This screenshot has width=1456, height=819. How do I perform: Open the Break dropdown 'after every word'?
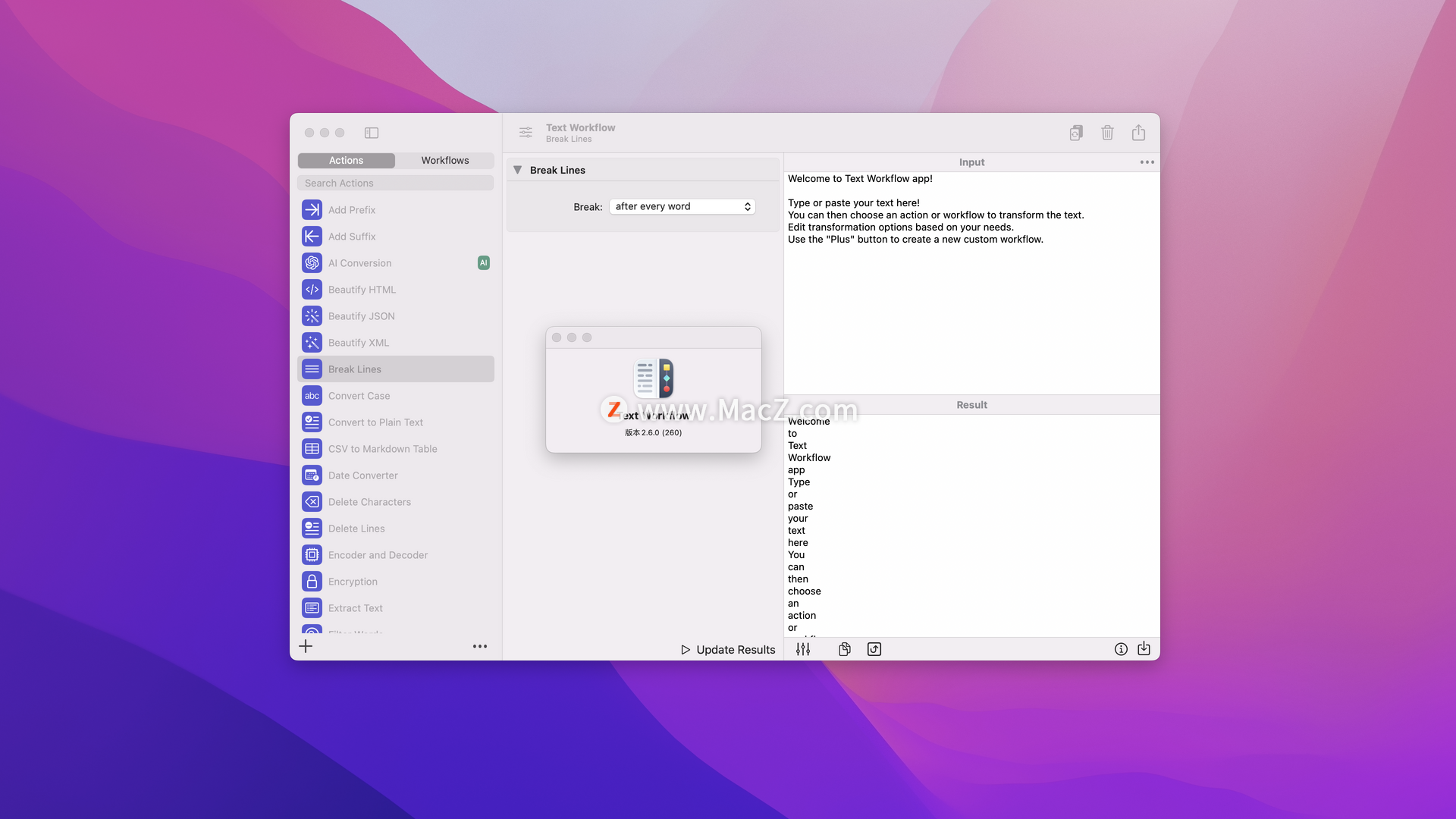[682, 206]
